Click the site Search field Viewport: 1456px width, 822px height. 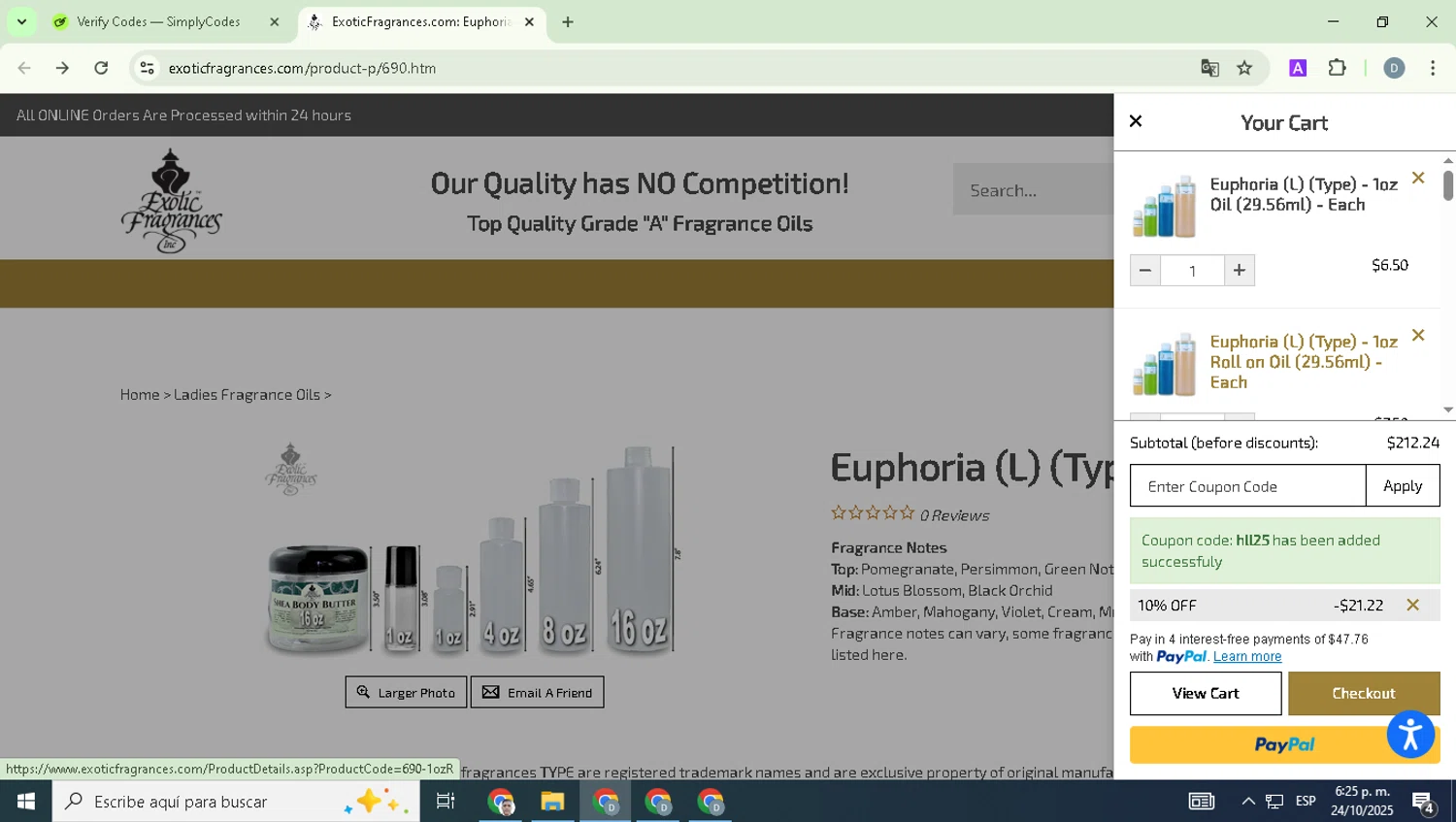[x=1033, y=190]
